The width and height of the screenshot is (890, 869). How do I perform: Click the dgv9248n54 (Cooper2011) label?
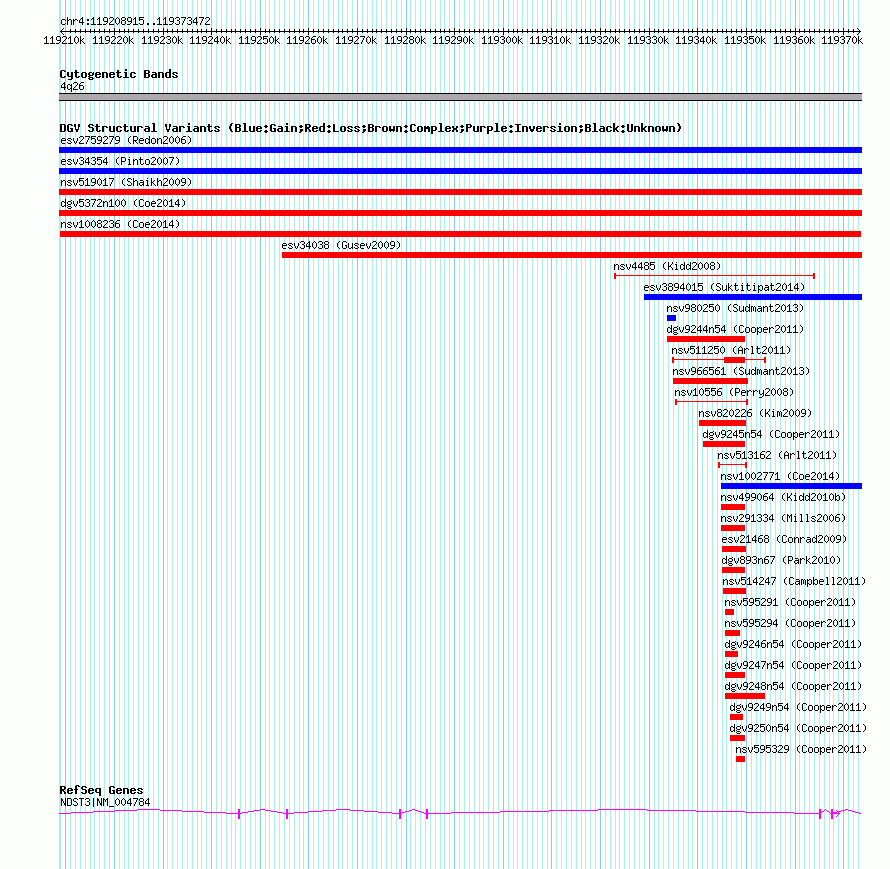pos(793,686)
